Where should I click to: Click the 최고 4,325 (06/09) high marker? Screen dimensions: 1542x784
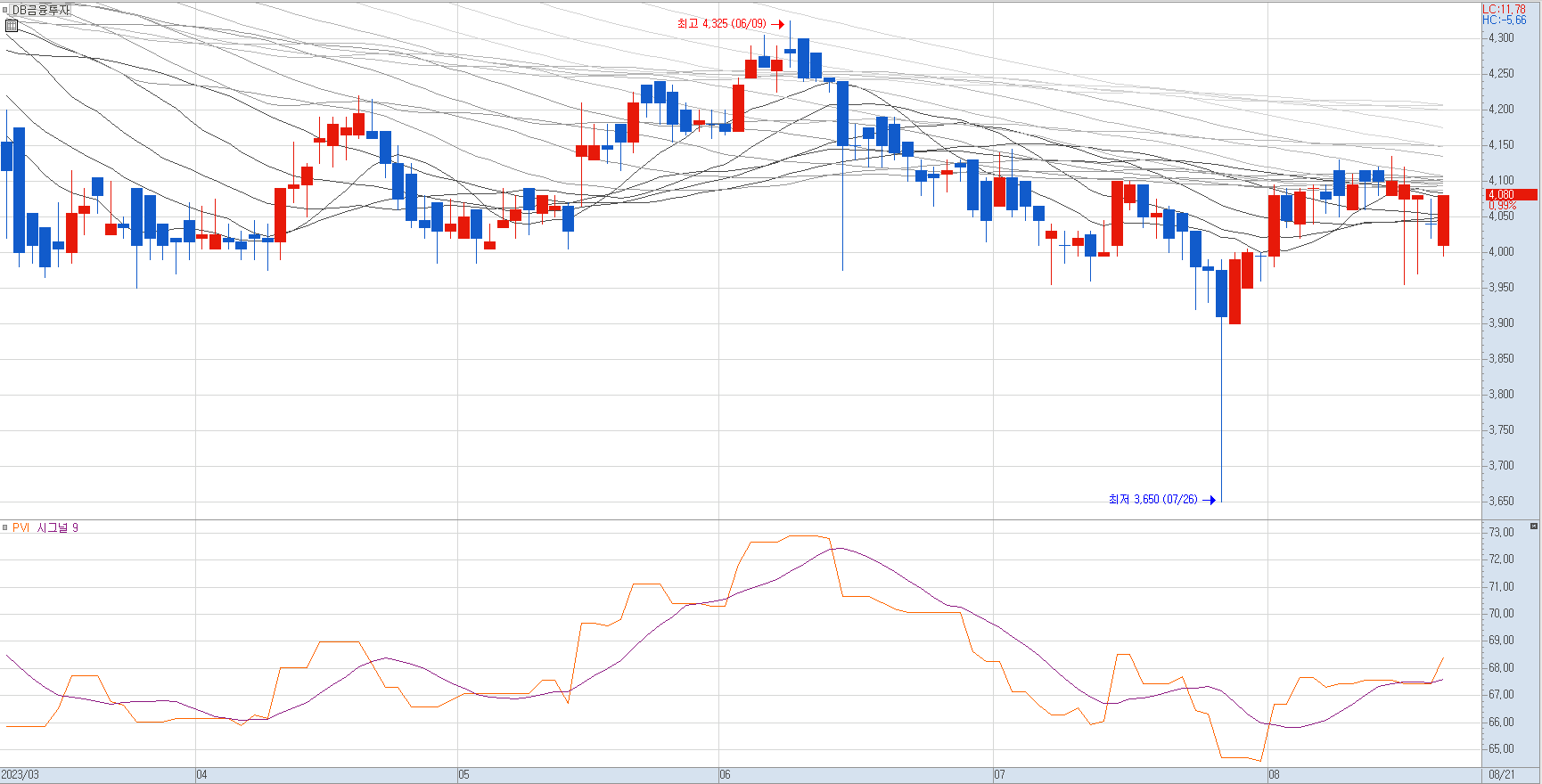(730, 24)
